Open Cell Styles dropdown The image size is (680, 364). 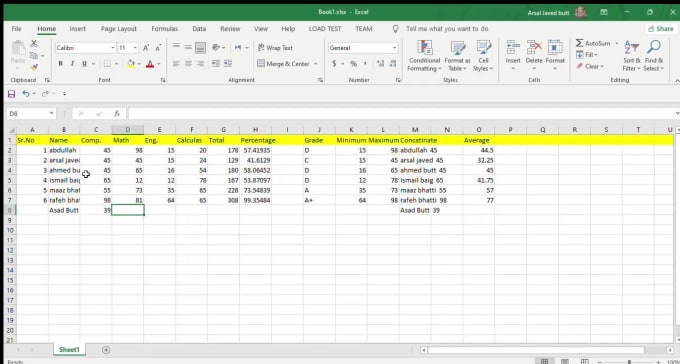point(483,56)
